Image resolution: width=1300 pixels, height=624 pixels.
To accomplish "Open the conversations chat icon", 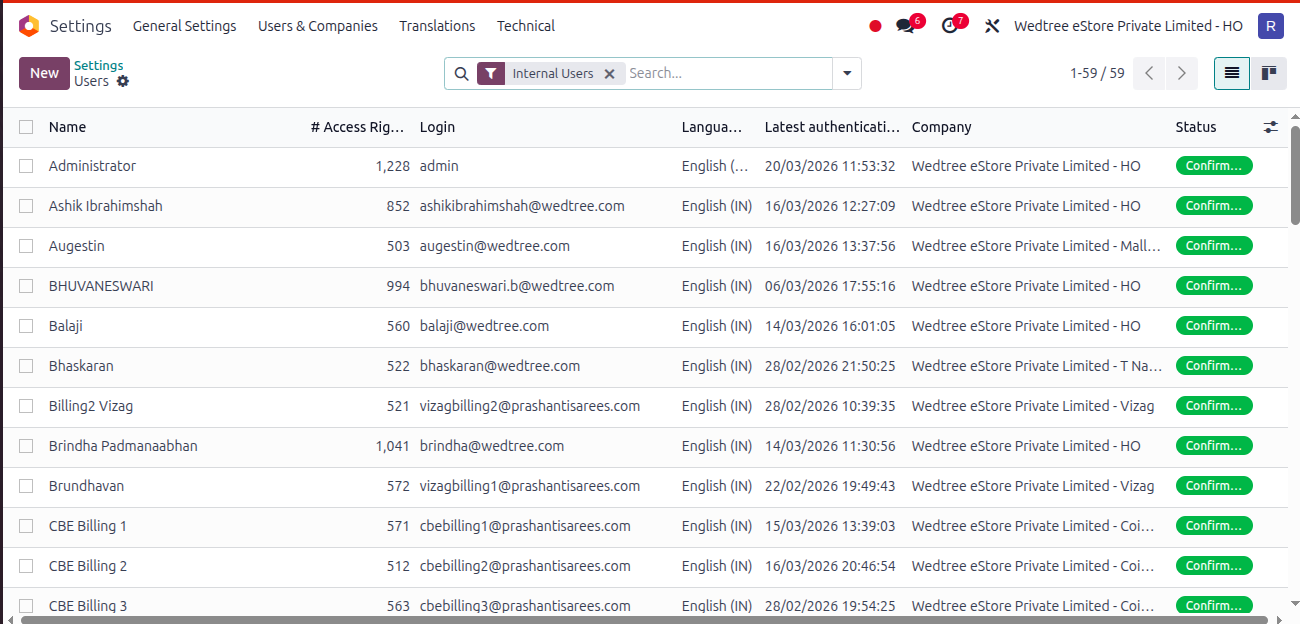I will click(x=906, y=26).
